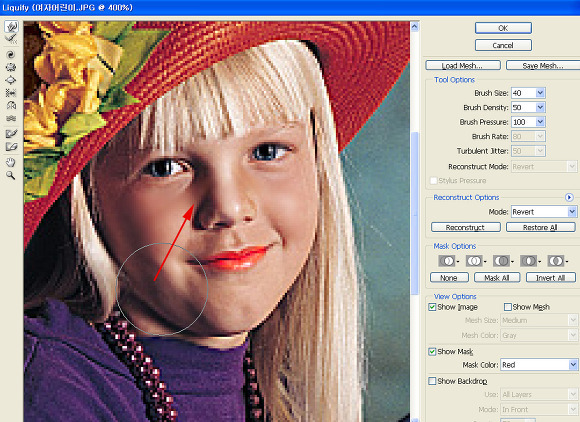Click the Brush Pressure value field

[x=524, y=122]
